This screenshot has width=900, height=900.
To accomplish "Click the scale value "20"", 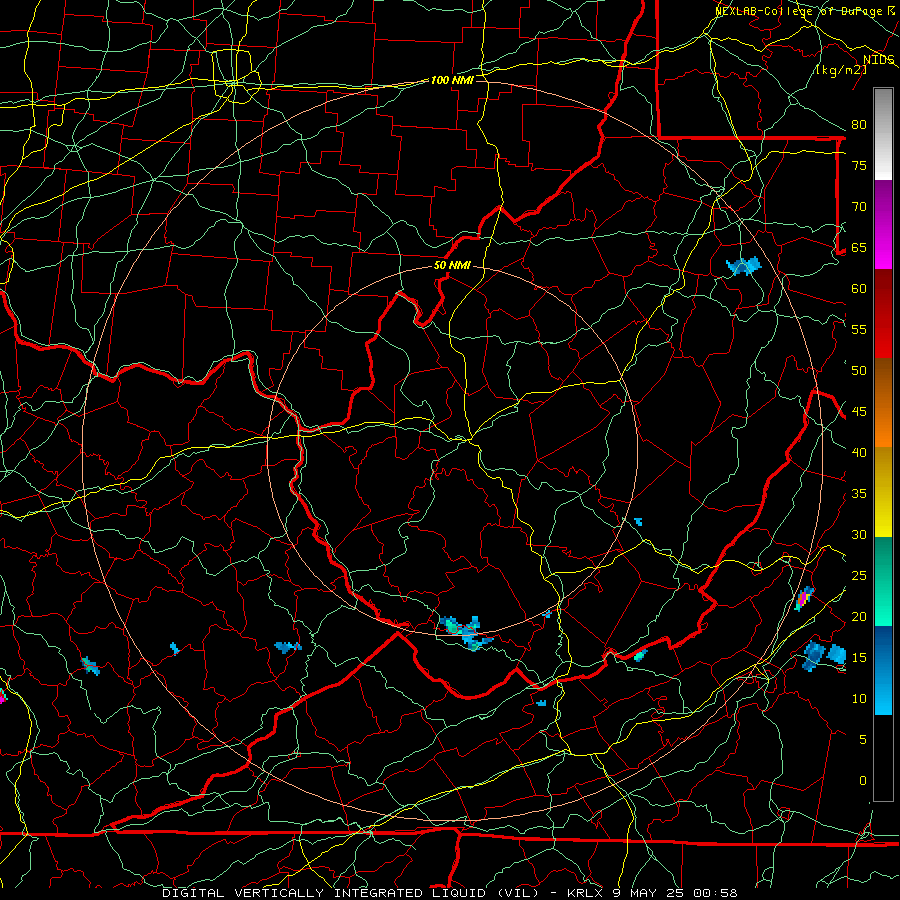I will (x=859, y=616).
